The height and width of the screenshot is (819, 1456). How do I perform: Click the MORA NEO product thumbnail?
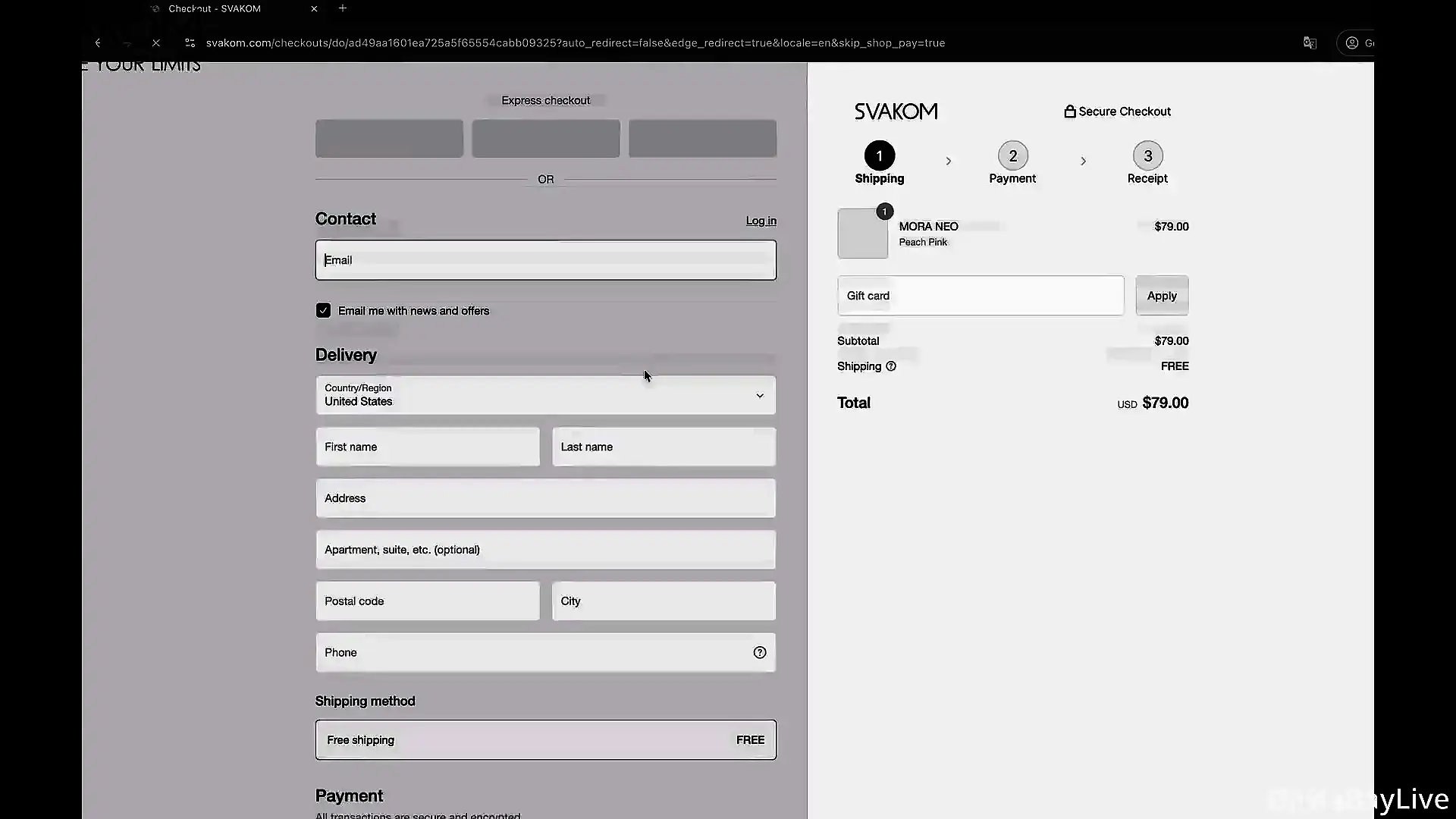pos(862,234)
